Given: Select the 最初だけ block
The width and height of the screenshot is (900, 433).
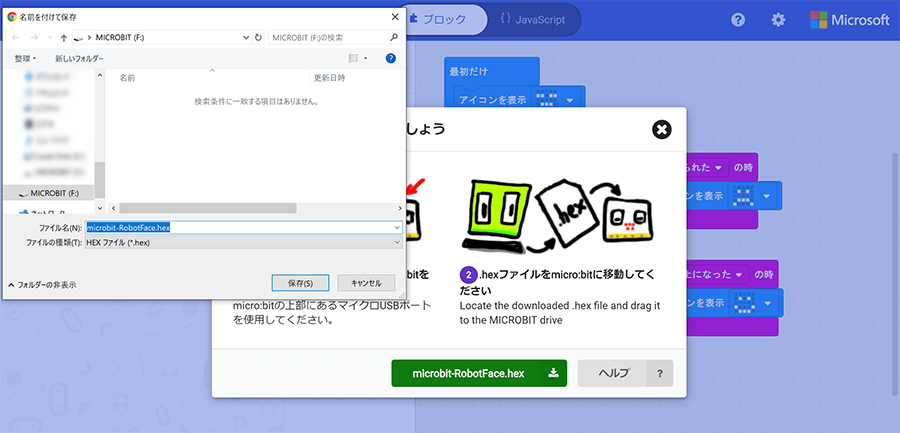Looking at the screenshot, I should point(468,72).
